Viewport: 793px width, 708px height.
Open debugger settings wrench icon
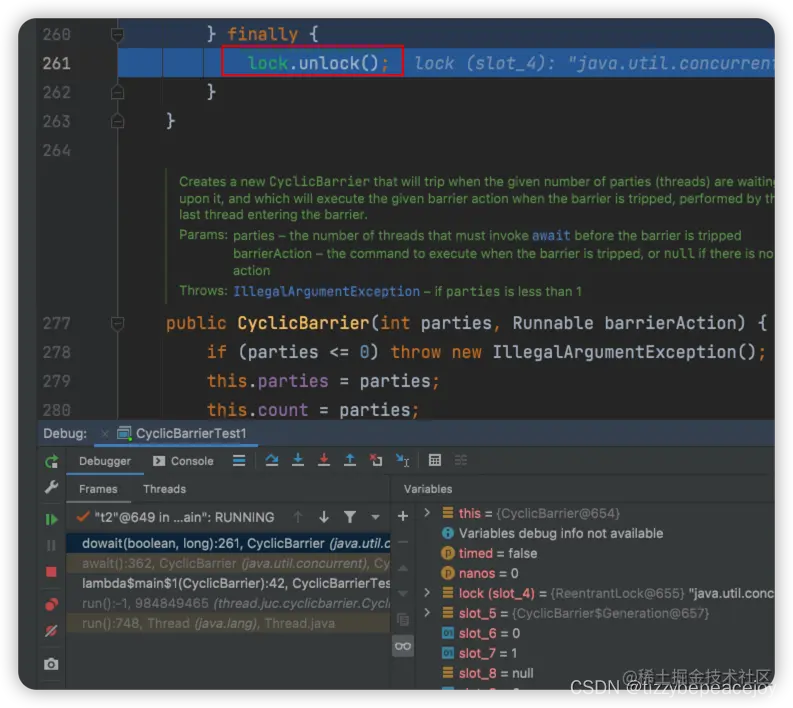[x=52, y=488]
